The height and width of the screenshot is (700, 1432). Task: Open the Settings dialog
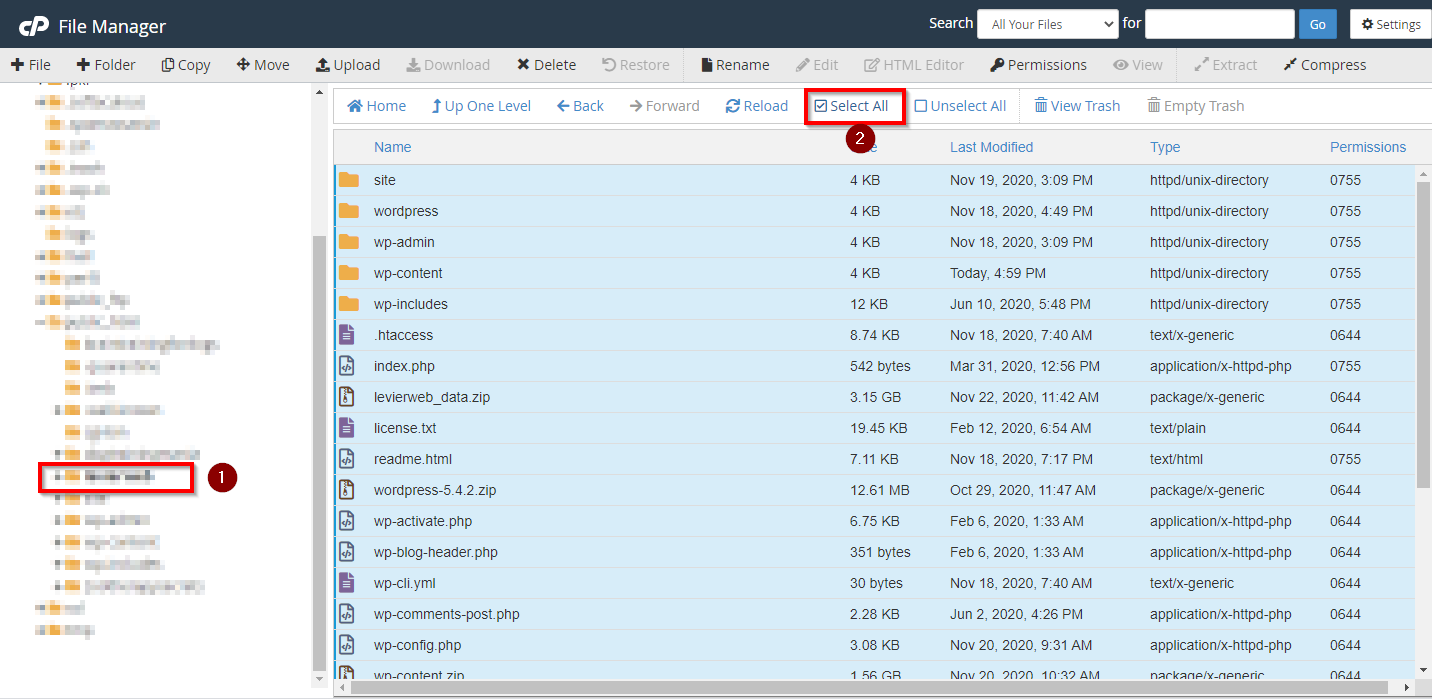(x=1391, y=24)
